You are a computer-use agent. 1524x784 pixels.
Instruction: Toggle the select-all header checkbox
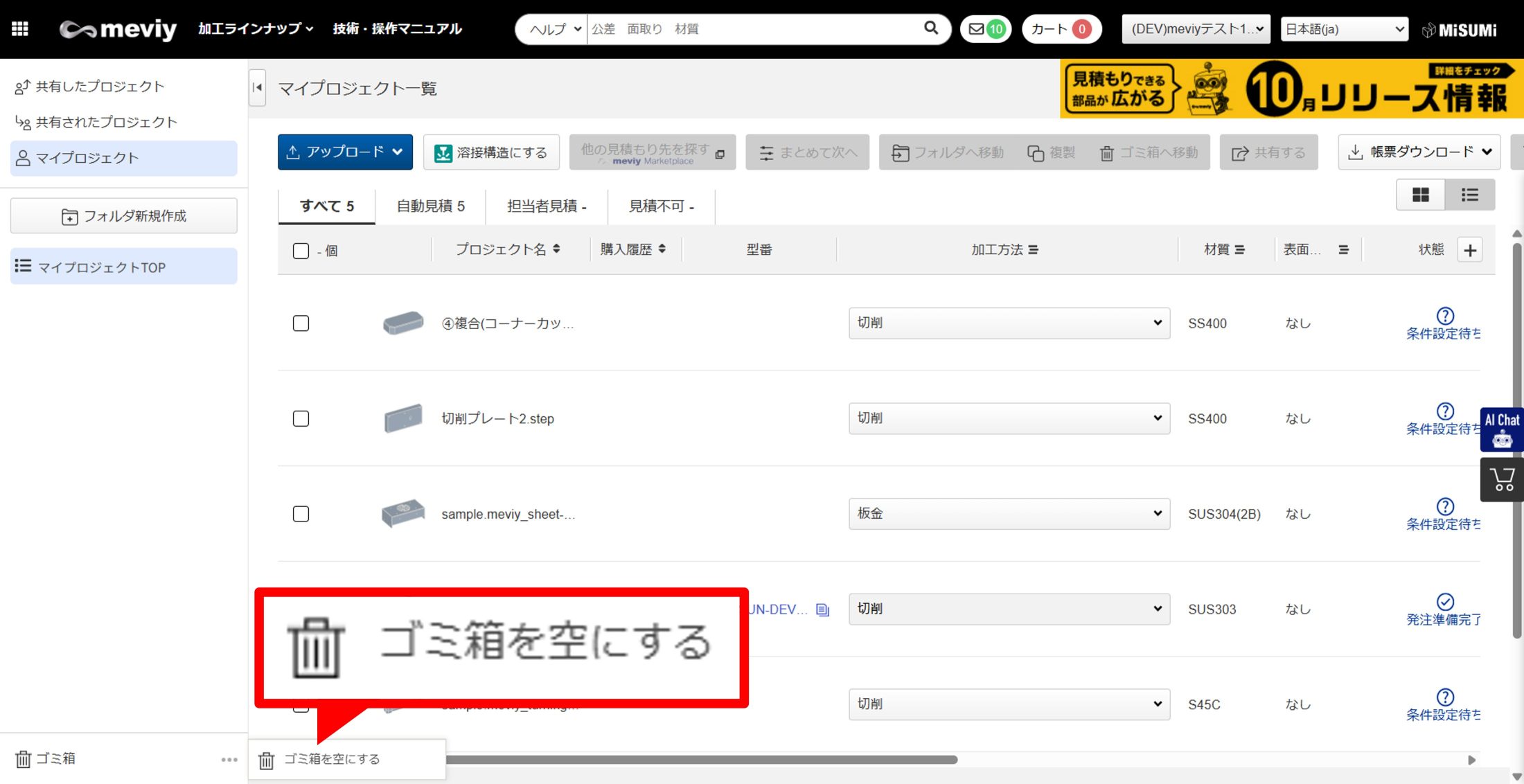point(301,251)
